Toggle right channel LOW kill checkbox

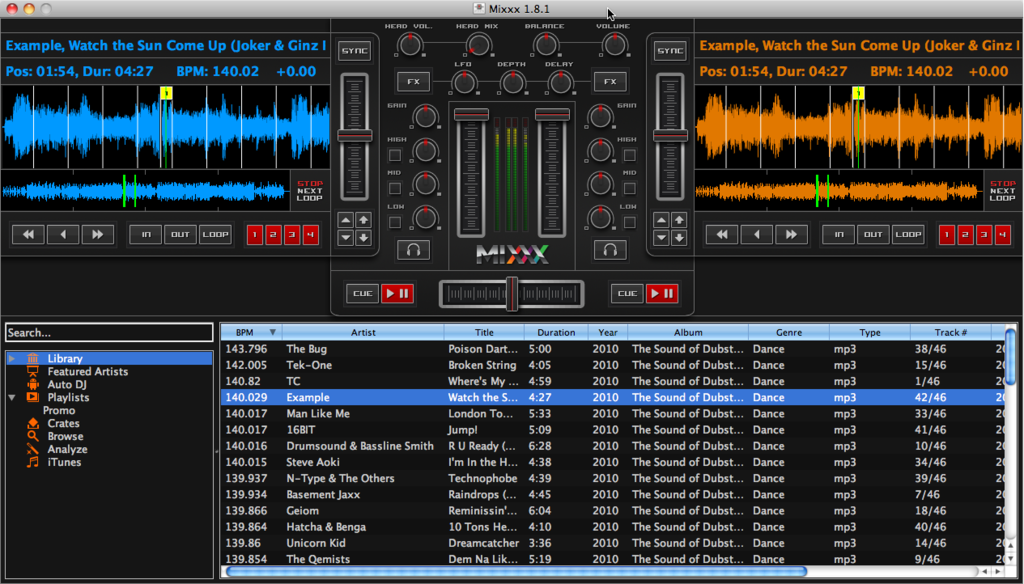tap(630, 223)
